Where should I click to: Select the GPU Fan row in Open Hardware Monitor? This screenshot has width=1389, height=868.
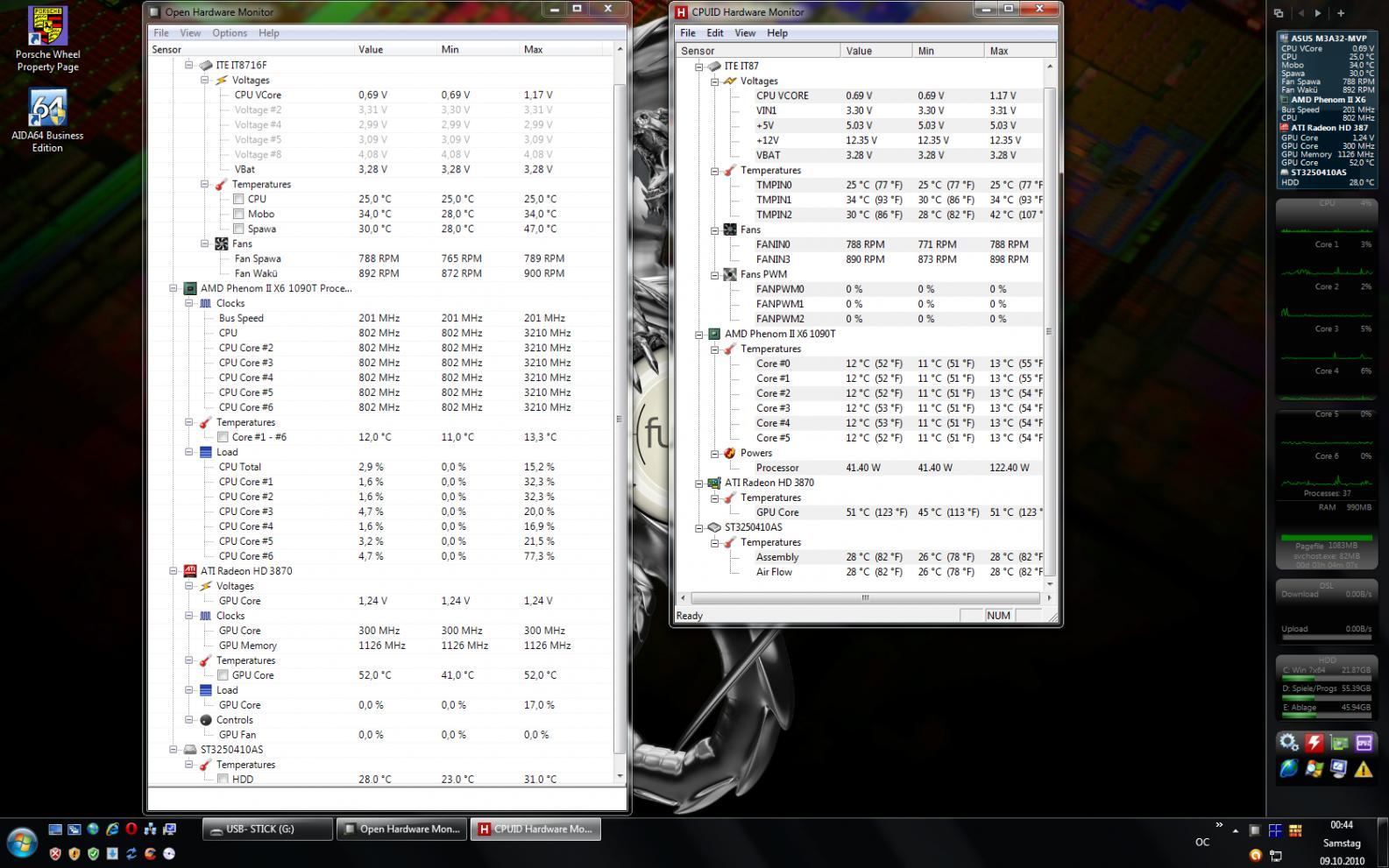pyautogui.click(x=381, y=735)
